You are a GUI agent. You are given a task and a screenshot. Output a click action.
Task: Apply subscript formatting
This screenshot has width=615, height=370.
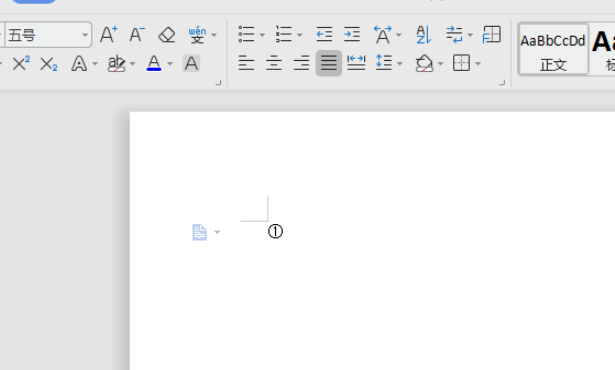tap(49, 64)
